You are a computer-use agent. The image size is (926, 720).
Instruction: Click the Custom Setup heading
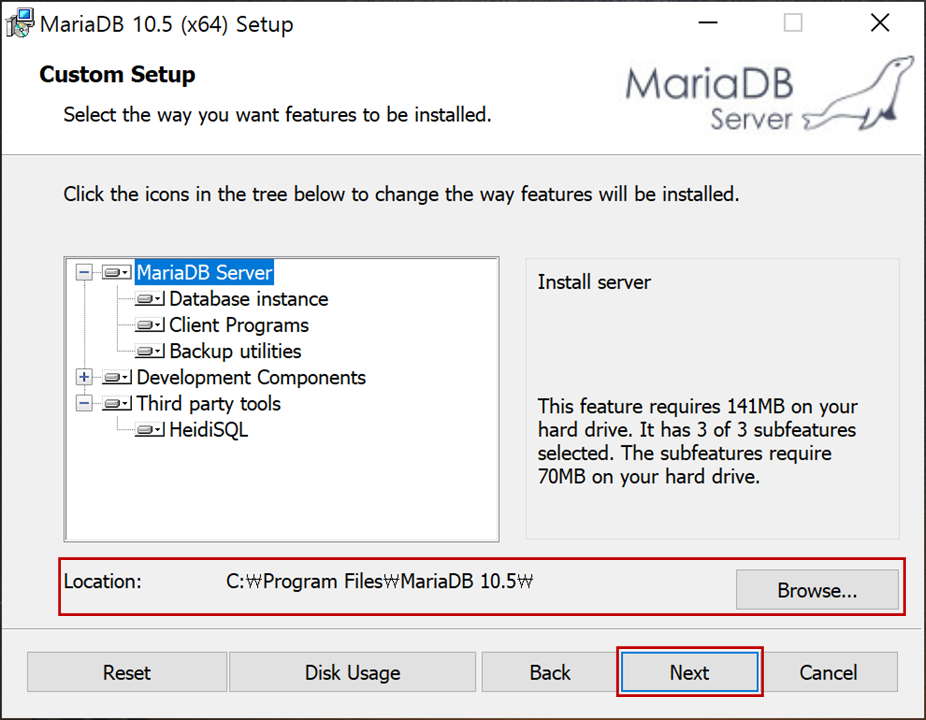click(117, 74)
